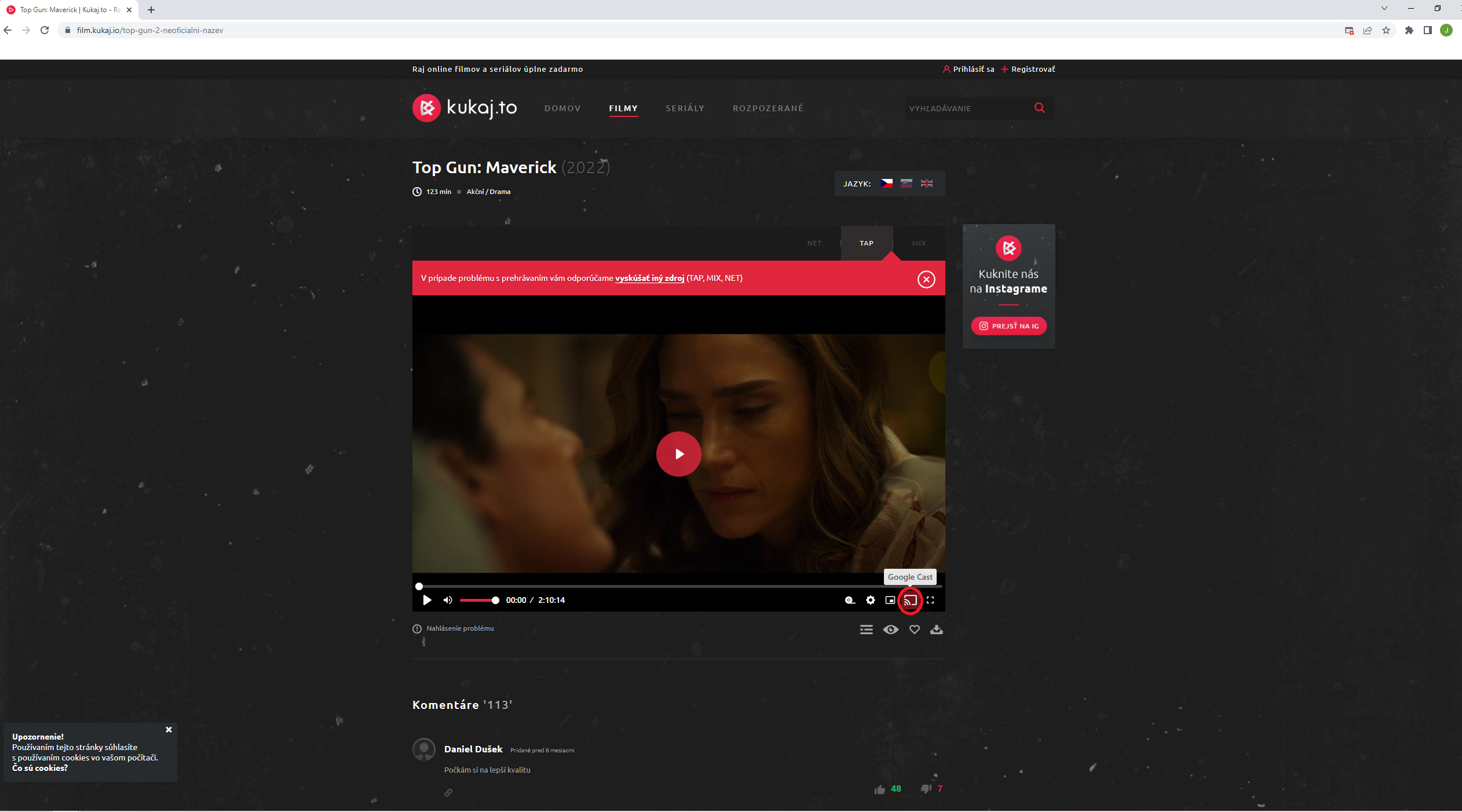This screenshot has width=1462, height=812.
Task: Open a new tab with plus button
Action: tap(151, 10)
